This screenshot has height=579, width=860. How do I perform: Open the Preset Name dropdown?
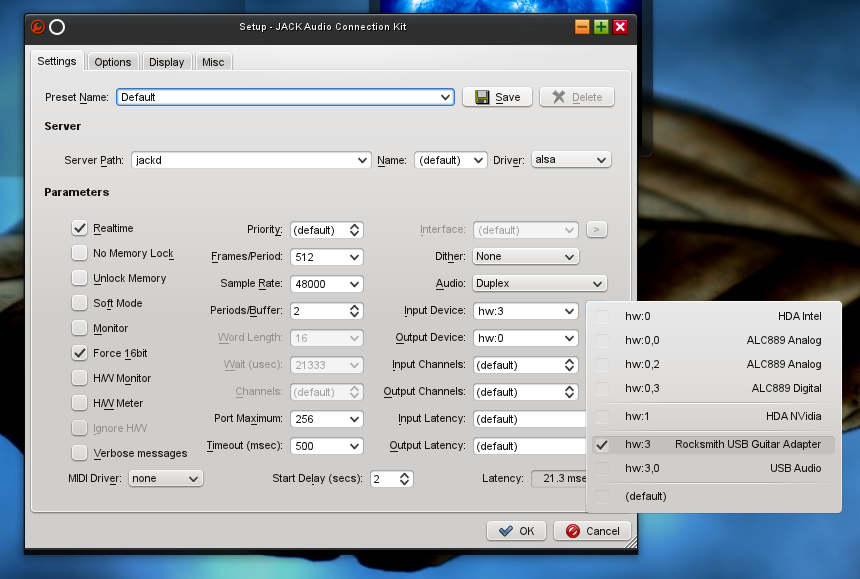pos(445,97)
